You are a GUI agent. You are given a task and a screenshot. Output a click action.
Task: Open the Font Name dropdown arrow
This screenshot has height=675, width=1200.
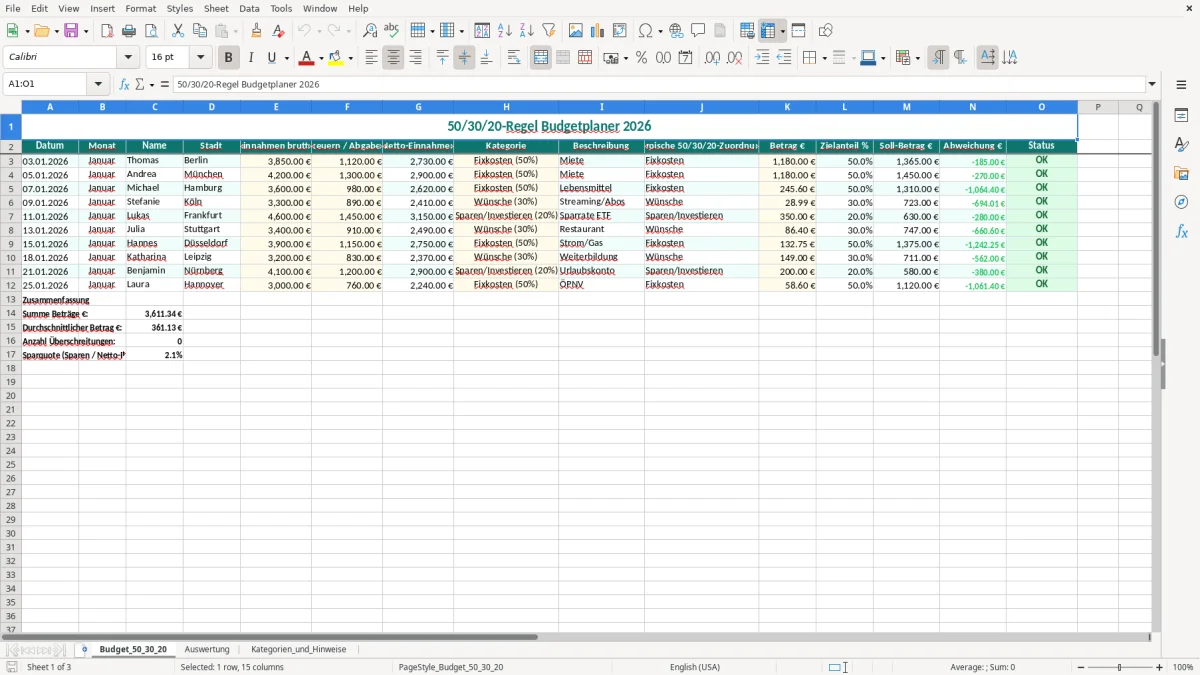(128, 58)
